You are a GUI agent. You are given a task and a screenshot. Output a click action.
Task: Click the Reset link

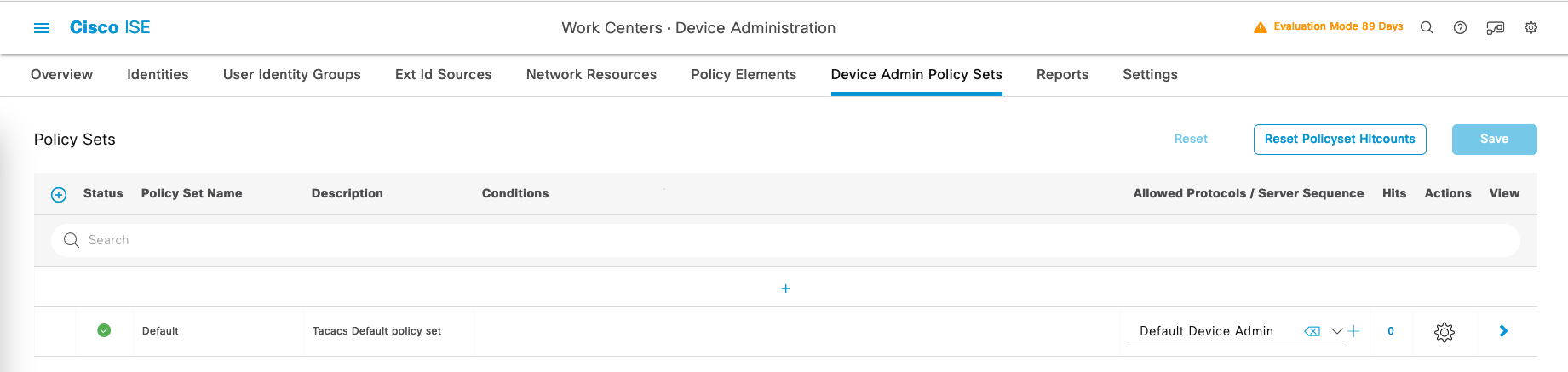pyautogui.click(x=1190, y=140)
